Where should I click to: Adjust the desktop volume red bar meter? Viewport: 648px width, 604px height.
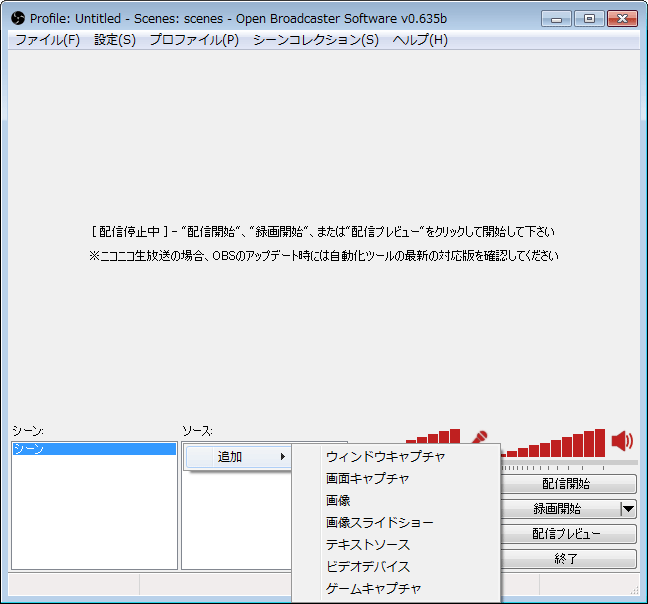coord(553,443)
